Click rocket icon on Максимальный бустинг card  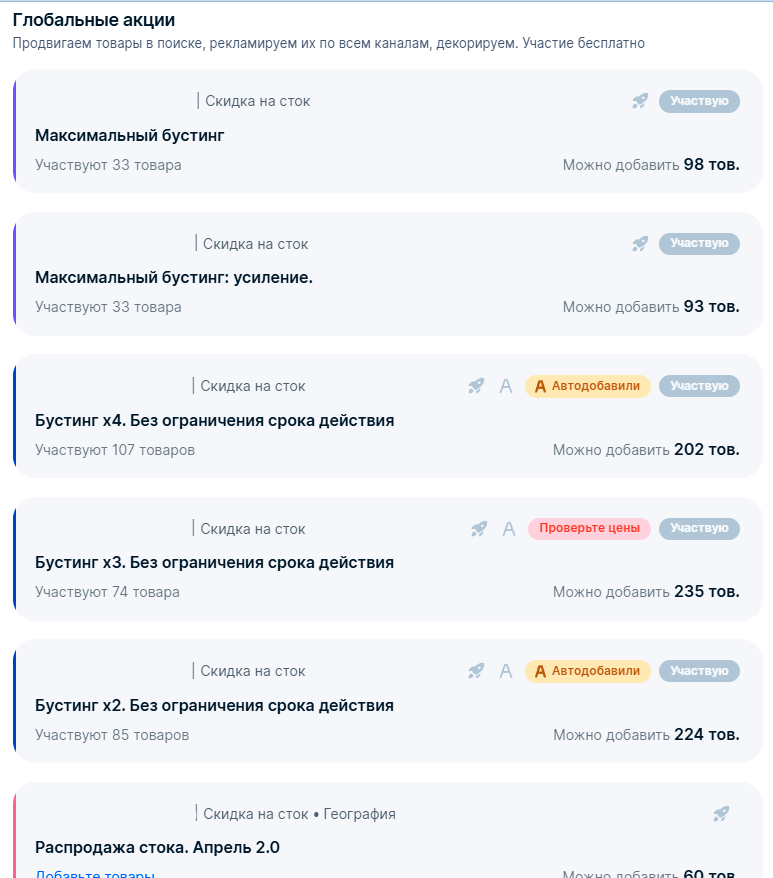click(x=640, y=101)
